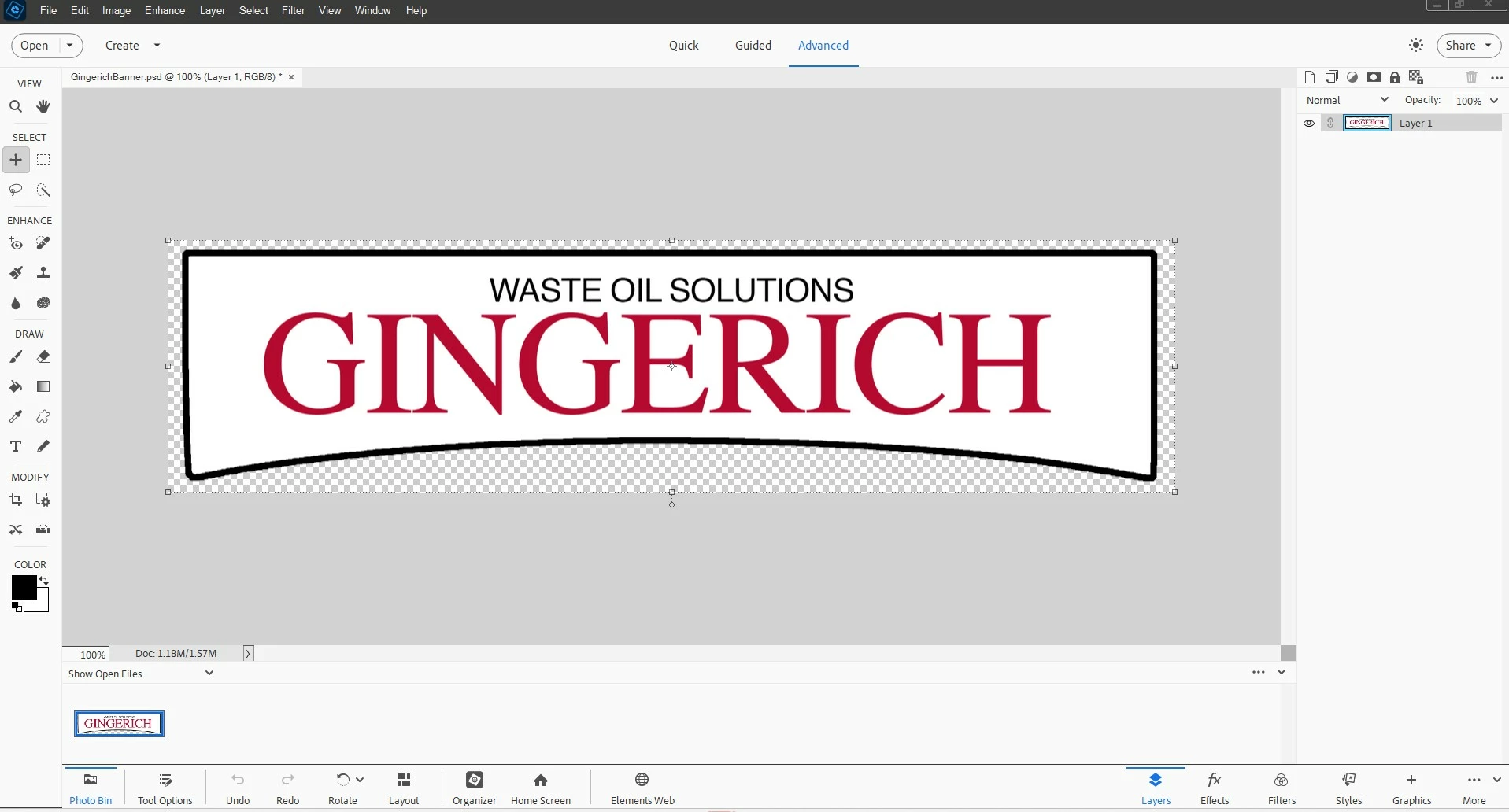Switch to the Quick tab
Viewport: 1509px width, 812px height.
684,46
